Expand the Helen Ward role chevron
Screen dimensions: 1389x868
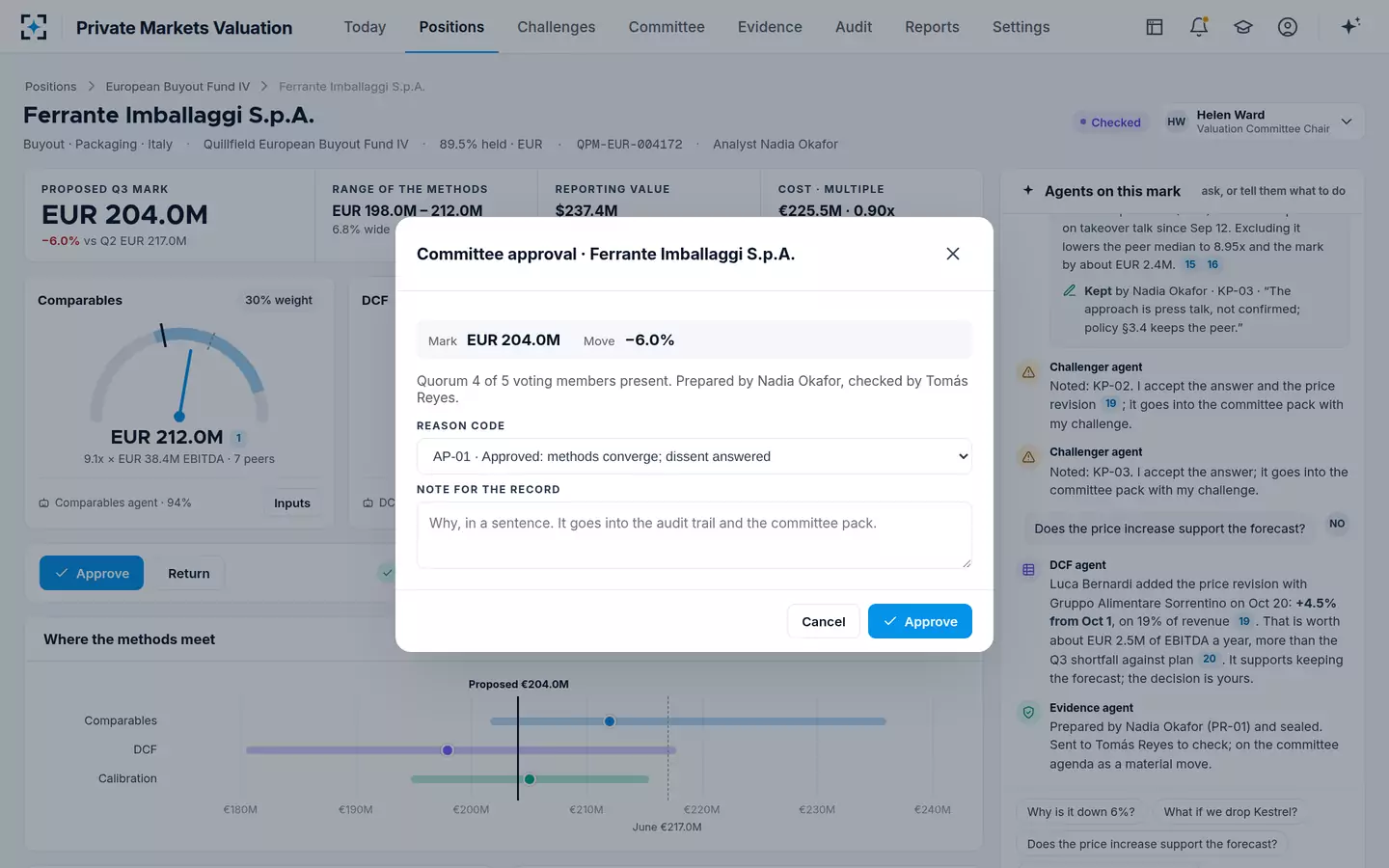(1347, 122)
